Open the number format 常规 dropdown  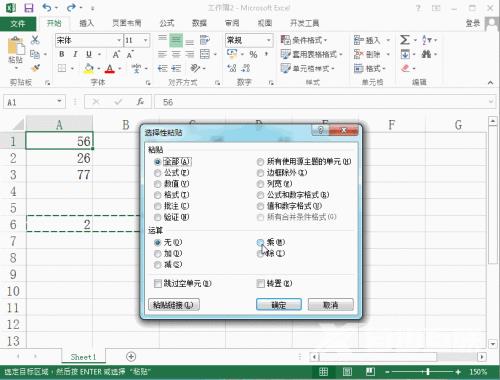click(x=268, y=40)
